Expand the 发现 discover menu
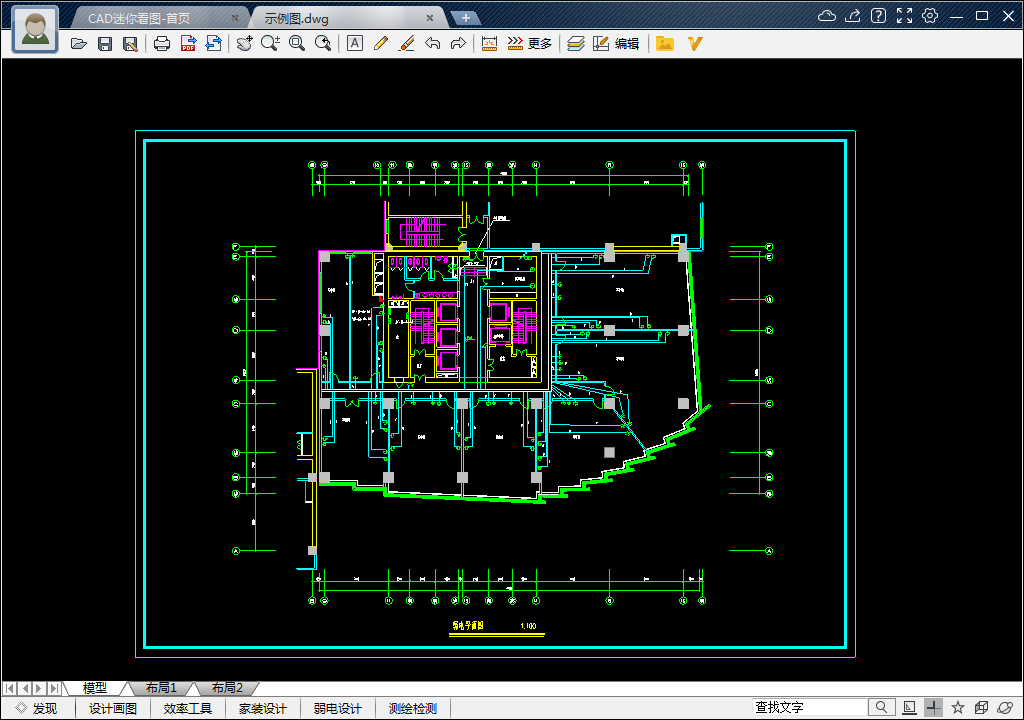 click(36, 708)
